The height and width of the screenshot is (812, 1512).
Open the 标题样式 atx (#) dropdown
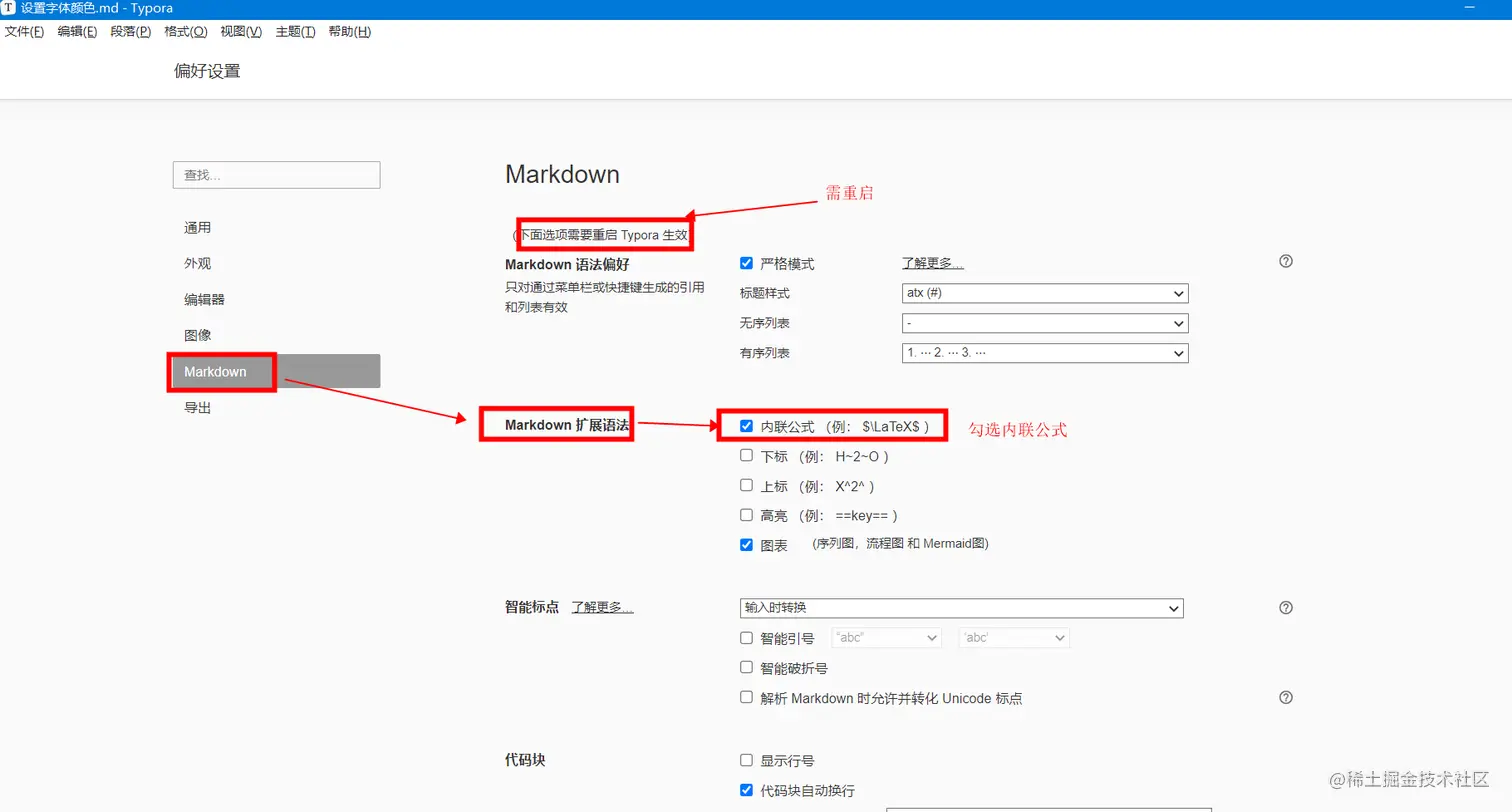[x=1044, y=293]
